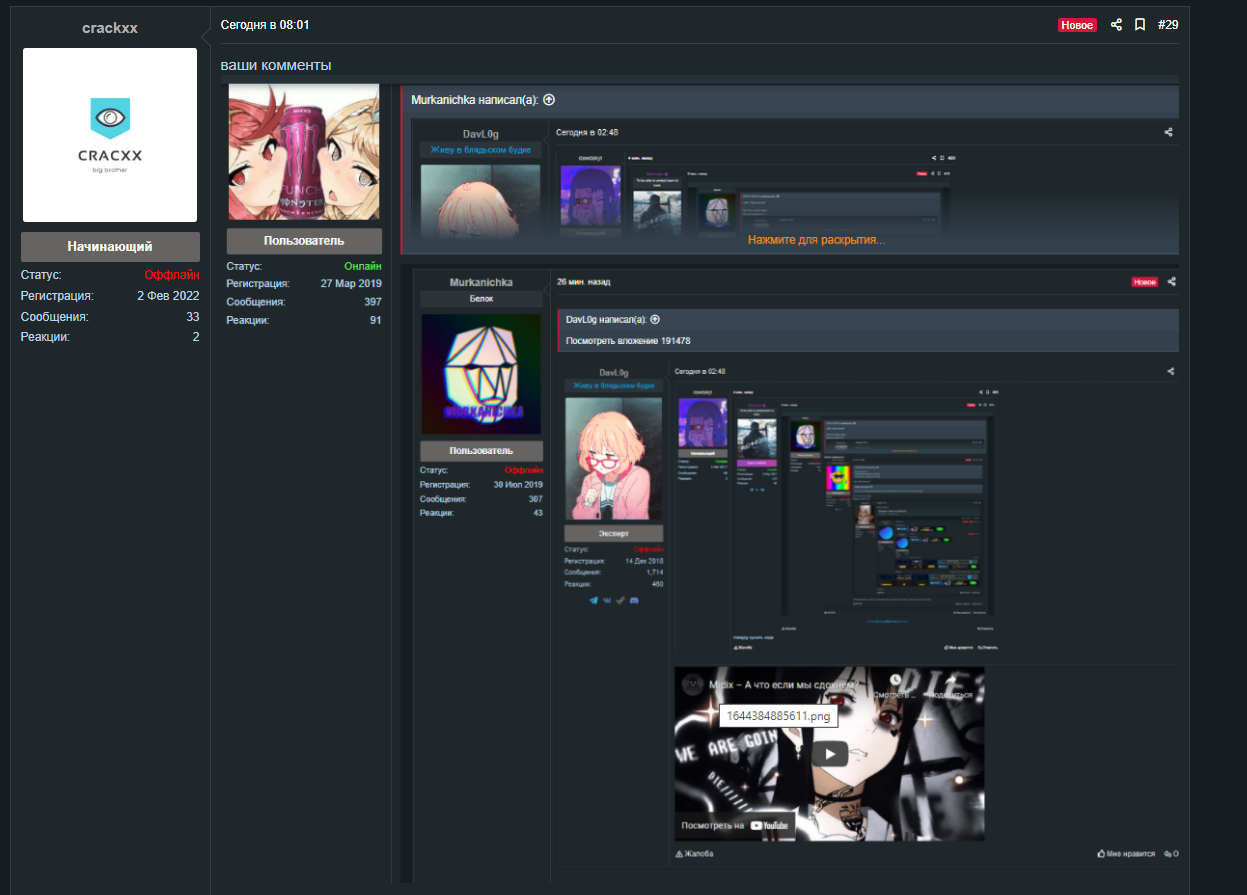Viewport: 1247px width, 895px height.
Task: Click the 'Мне нравится' thumbs-up button
Action: [x=1126, y=854]
